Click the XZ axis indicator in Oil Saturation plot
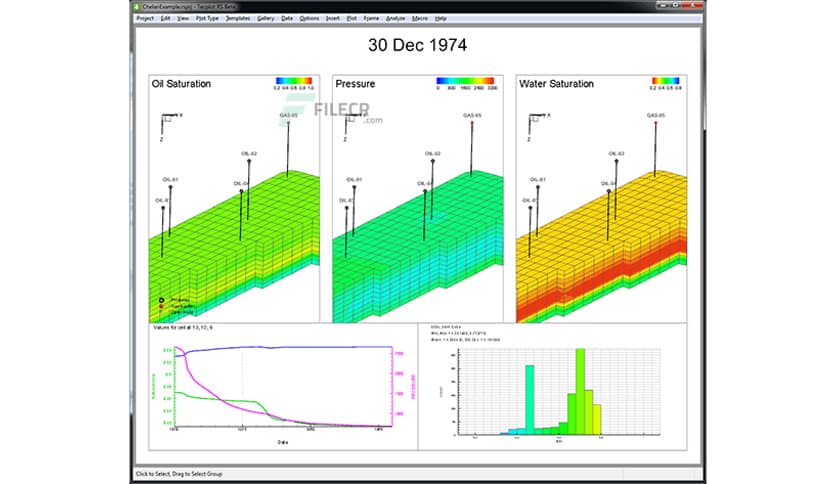Image resolution: width=836 pixels, height=484 pixels. point(170,122)
